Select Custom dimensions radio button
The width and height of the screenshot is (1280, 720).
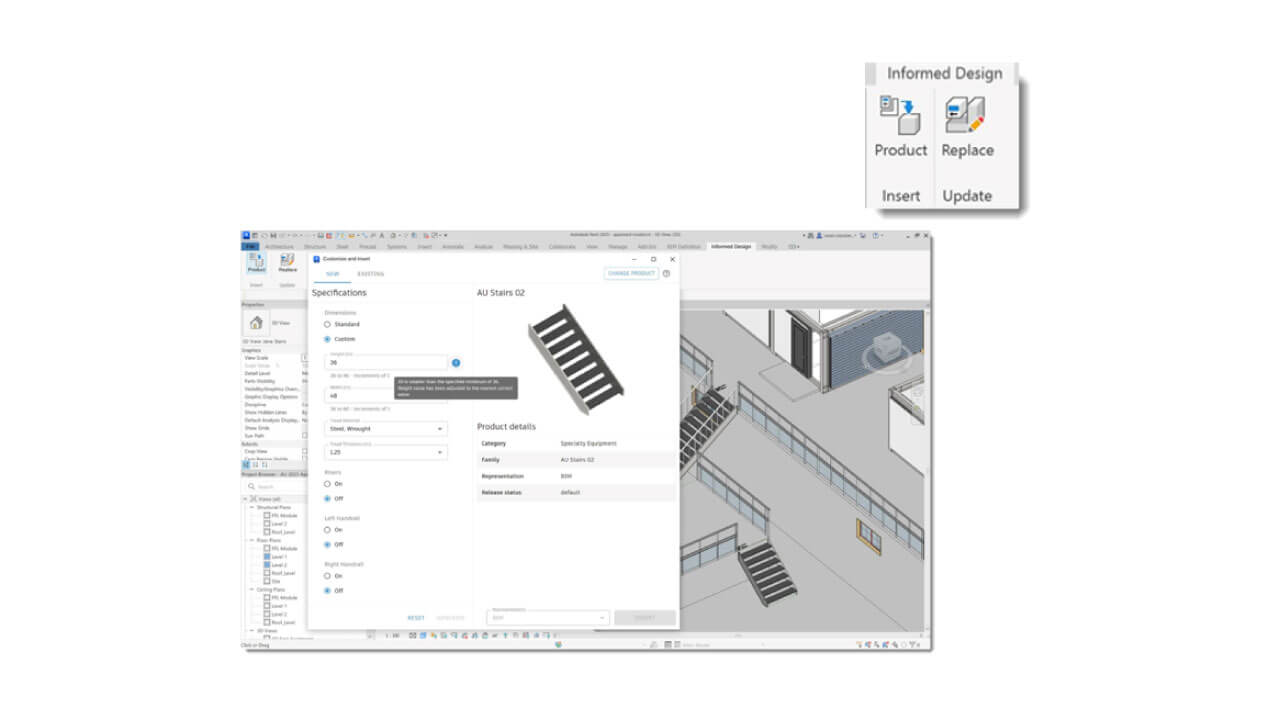click(327, 339)
